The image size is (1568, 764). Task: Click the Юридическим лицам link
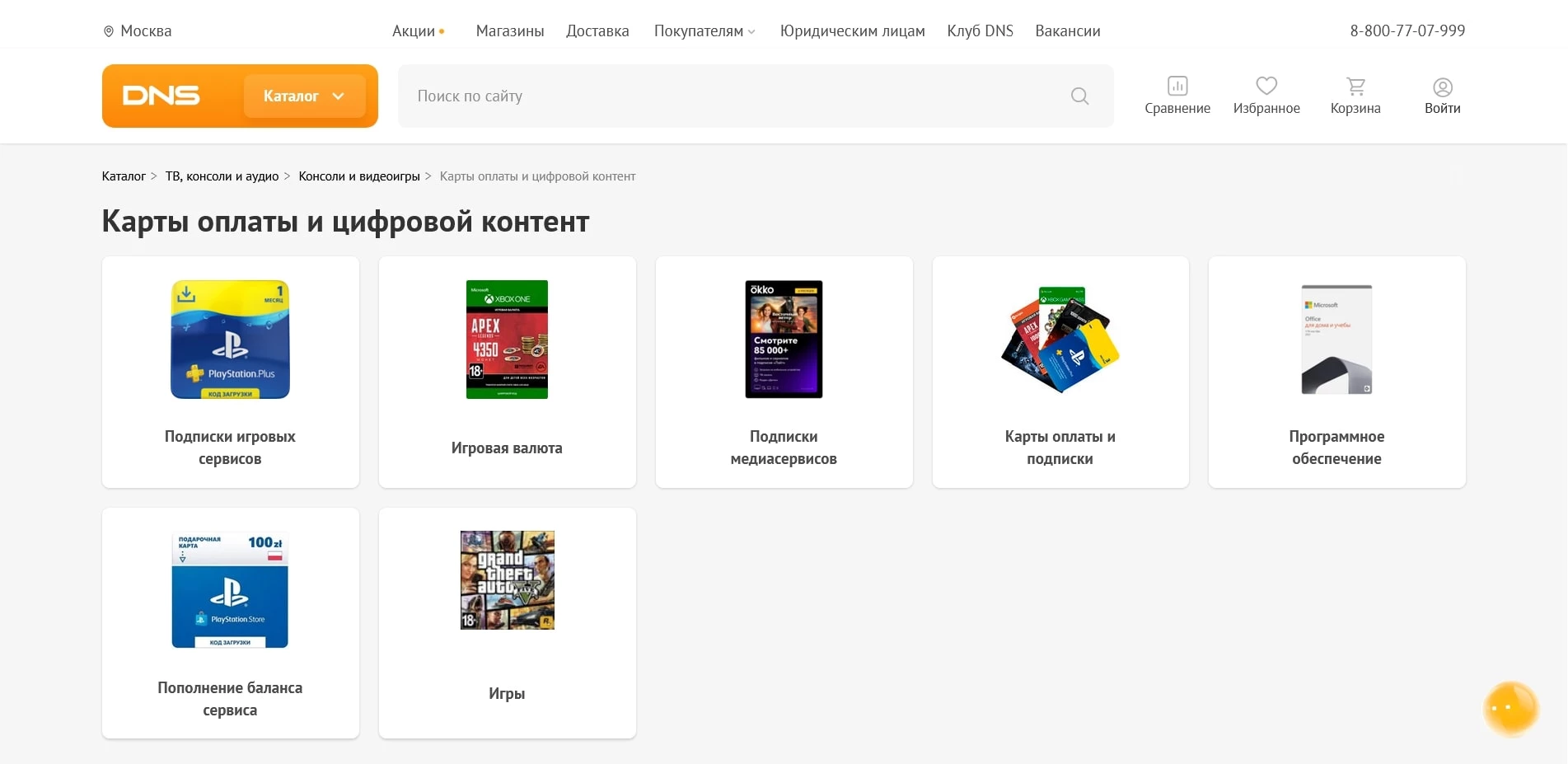coord(852,31)
